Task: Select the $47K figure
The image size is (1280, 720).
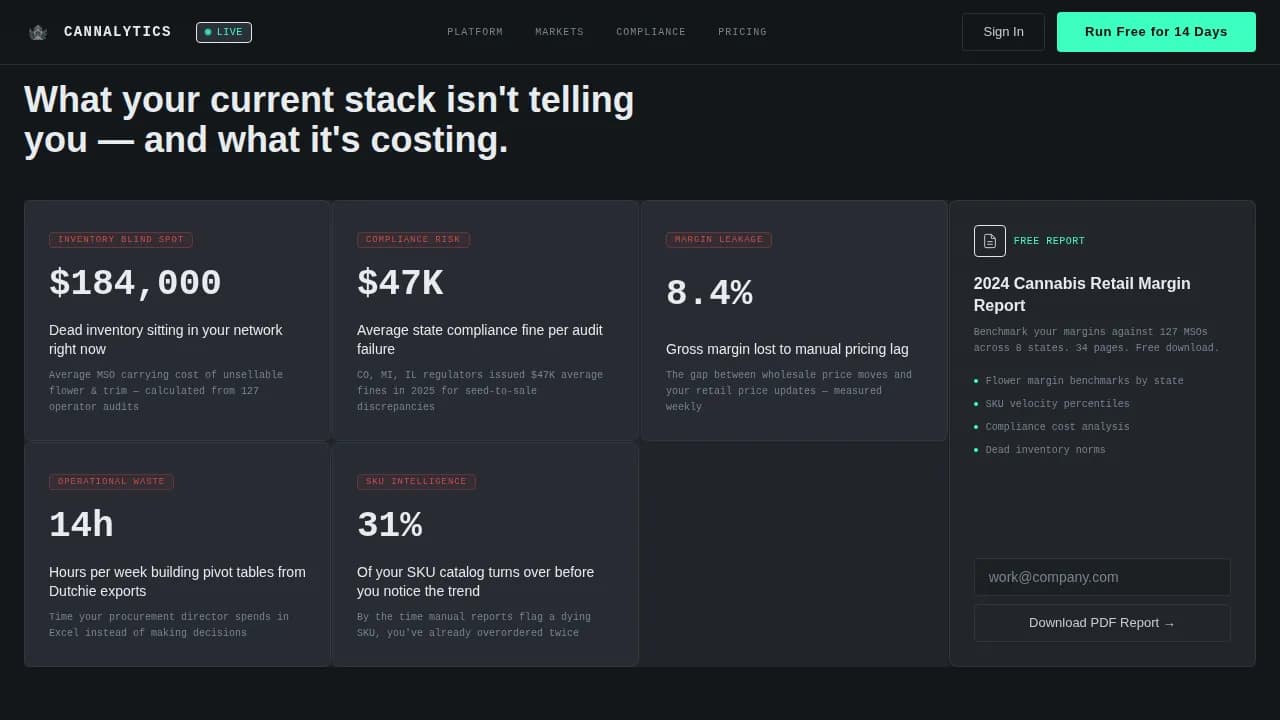Action: point(400,283)
